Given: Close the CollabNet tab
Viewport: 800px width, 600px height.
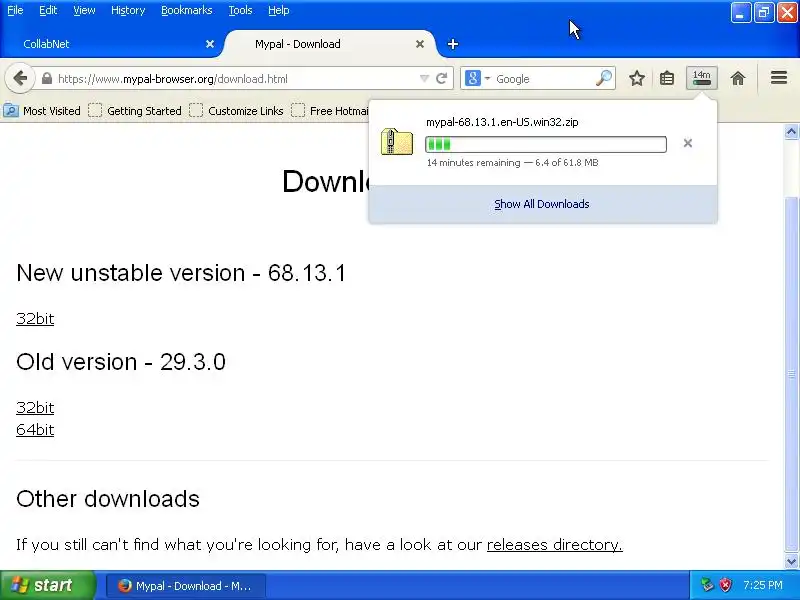Looking at the screenshot, I should tap(210, 44).
